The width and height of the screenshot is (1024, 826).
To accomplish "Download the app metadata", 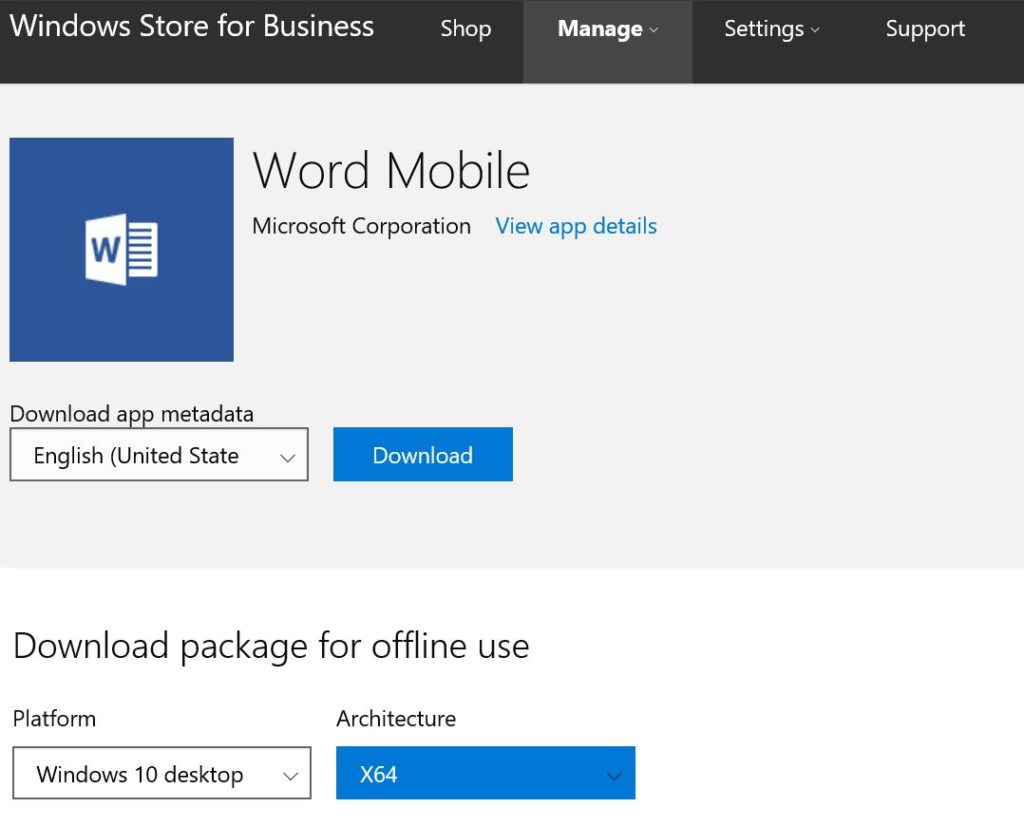I will [423, 454].
